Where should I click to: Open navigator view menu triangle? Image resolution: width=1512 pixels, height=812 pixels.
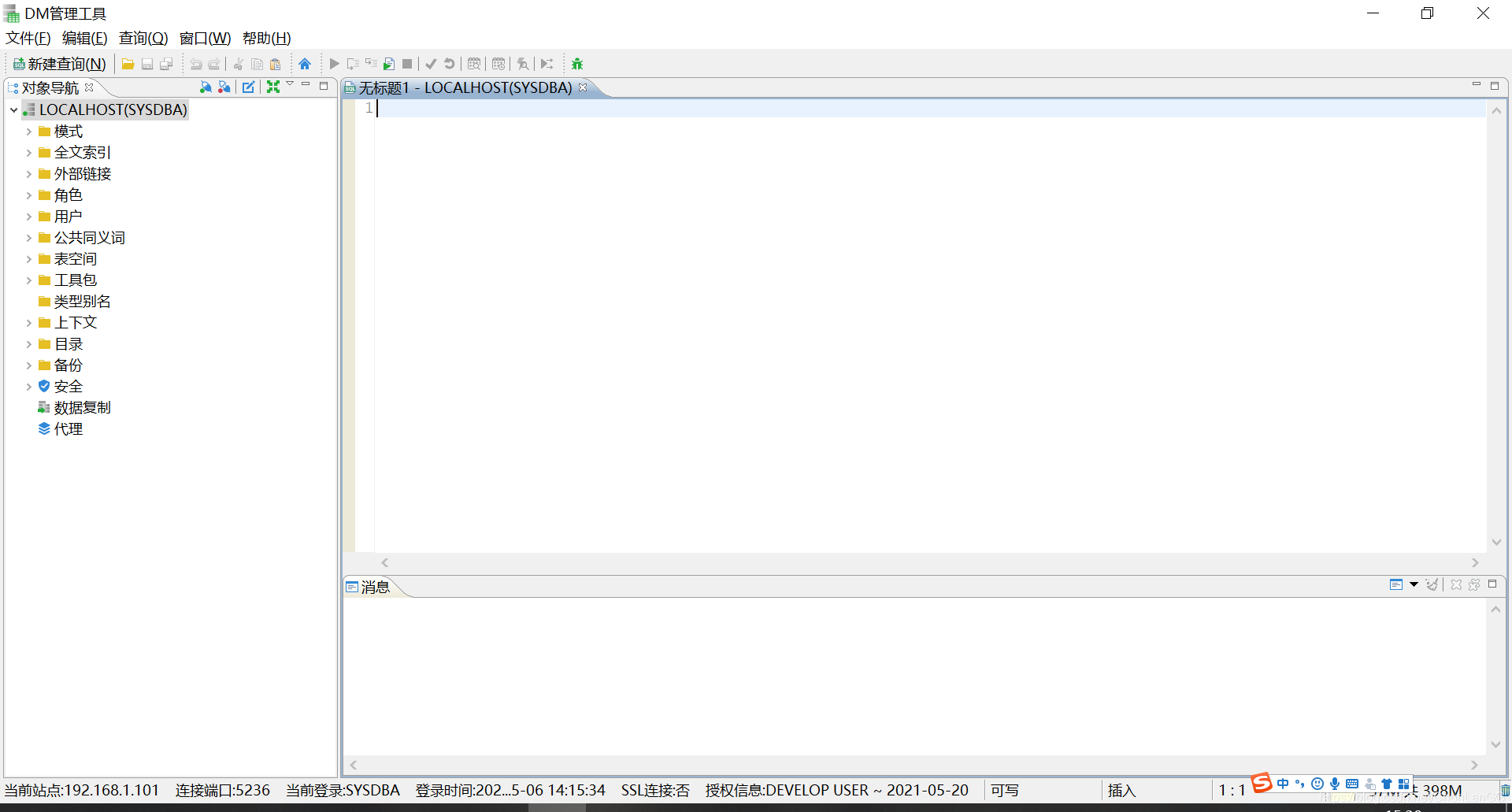pos(290,83)
